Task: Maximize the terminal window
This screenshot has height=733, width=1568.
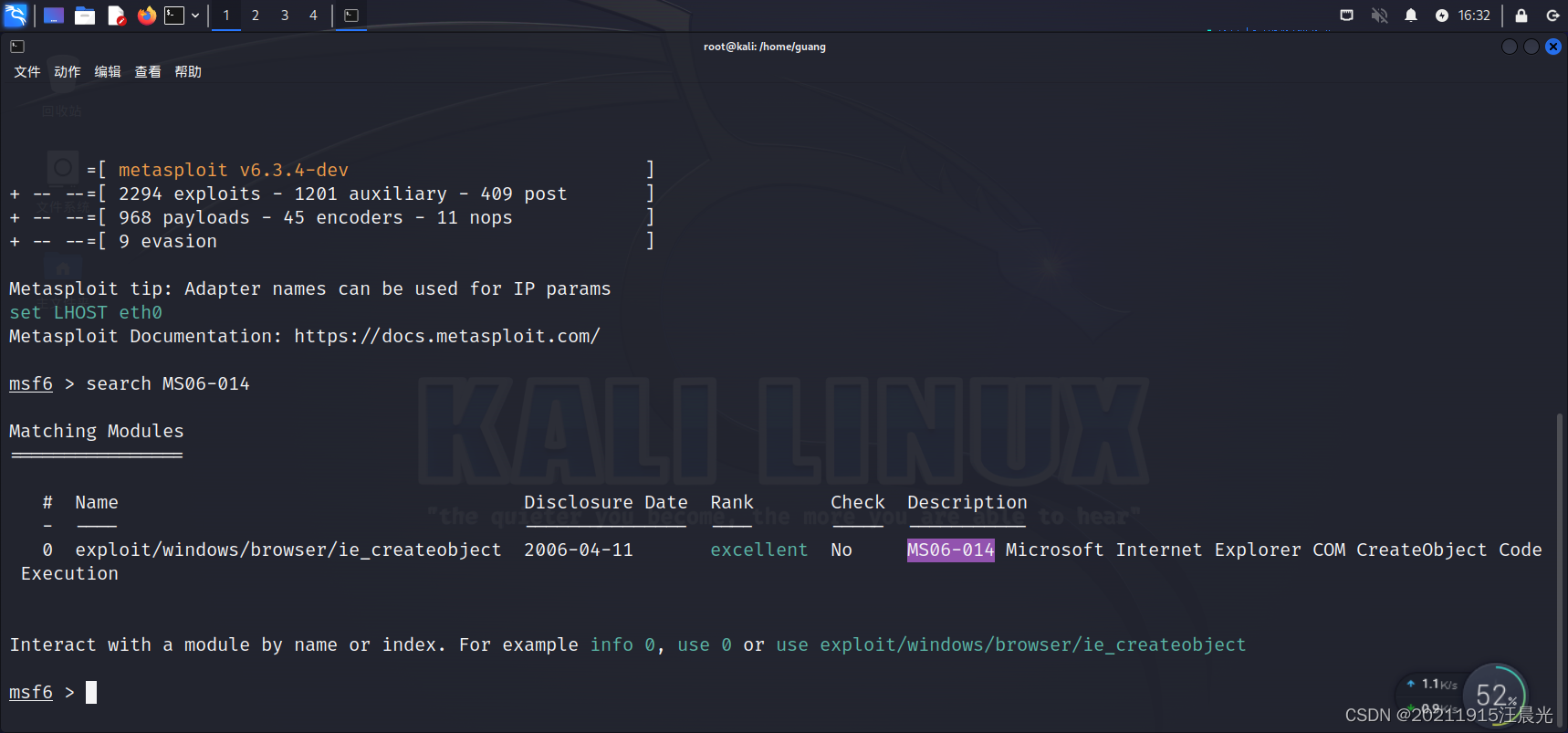Action: tap(1531, 47)
